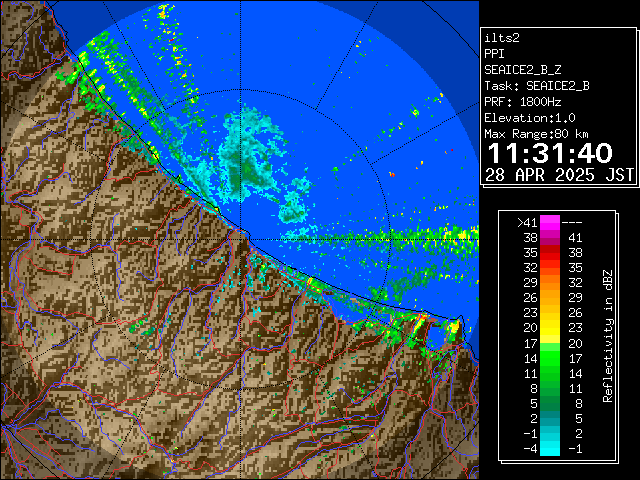Image resolution: width=640 pixels, height=480 pixels.
Task: Pick the bright green swatch beside "14"
Action: (550, 358)
